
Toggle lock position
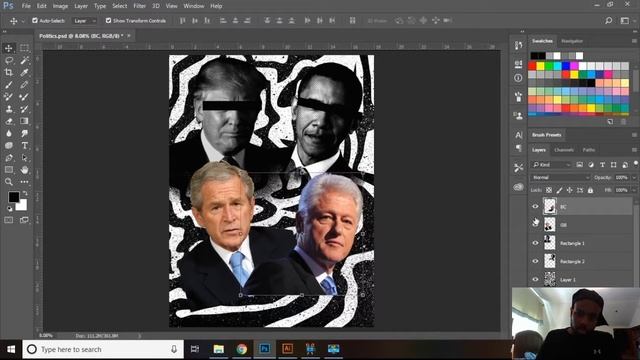click(569, 190)
